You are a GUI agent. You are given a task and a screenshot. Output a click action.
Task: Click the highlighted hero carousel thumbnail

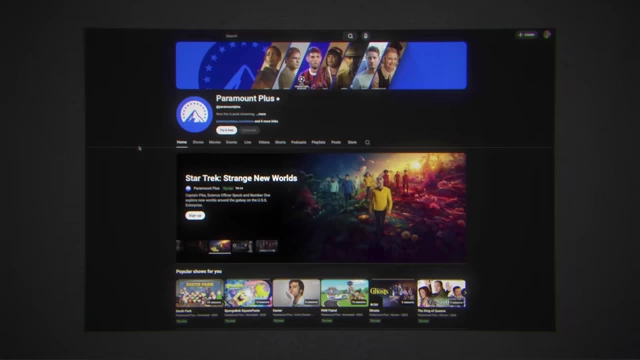[220, 246]
